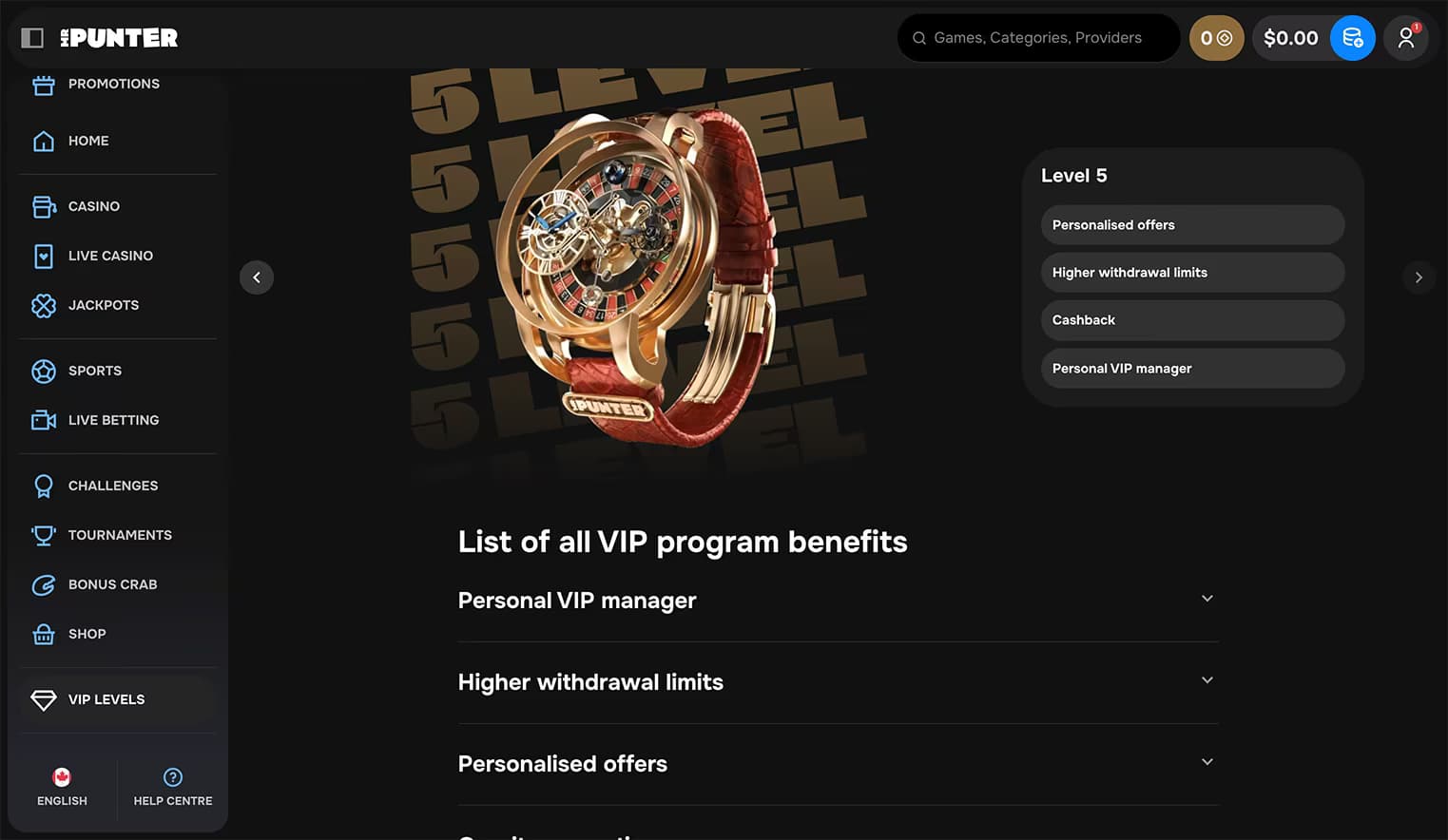Click the ThePunter logo
This screenshot has width=1448, height=840.
119,38
